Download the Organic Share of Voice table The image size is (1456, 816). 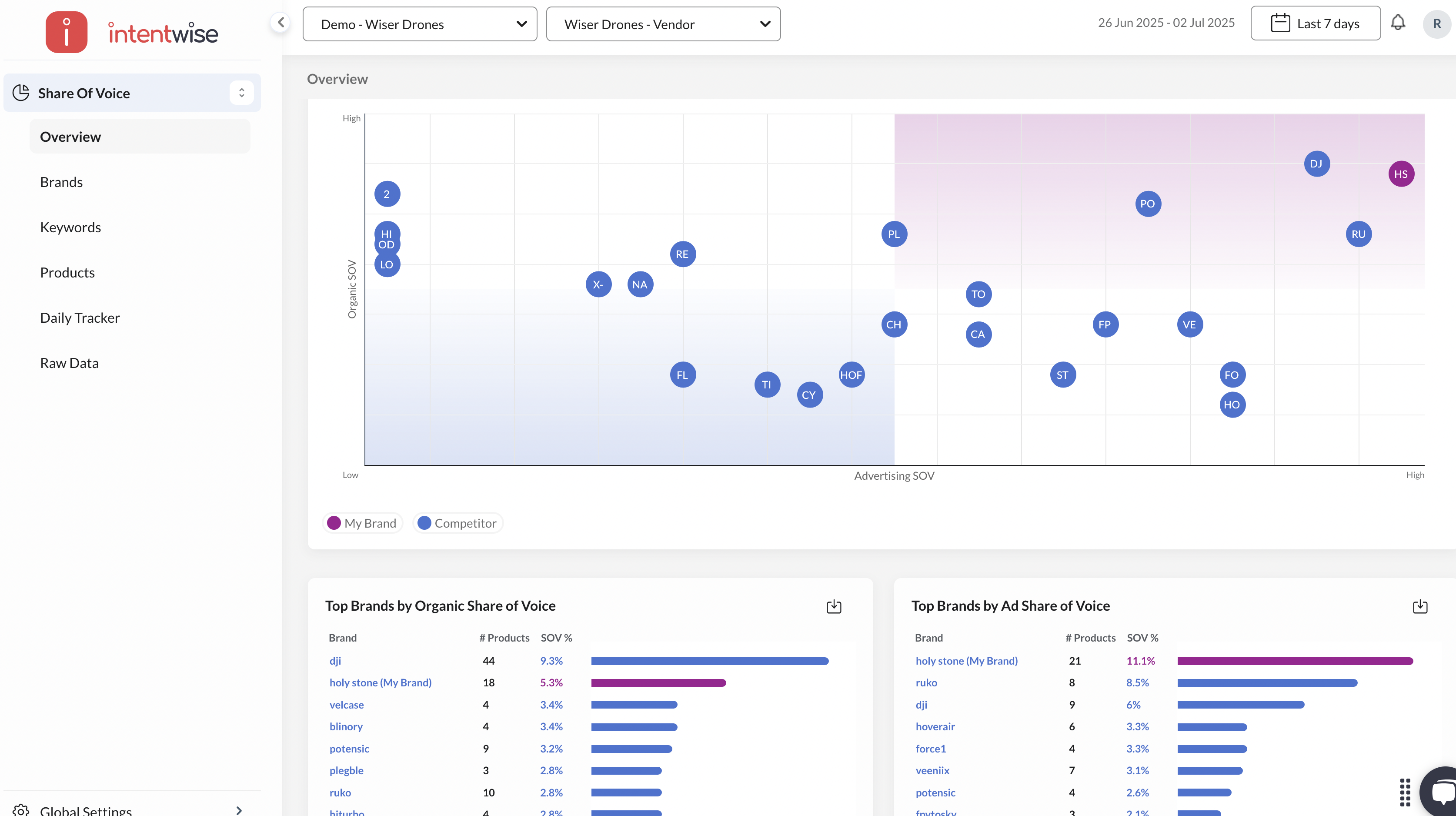click(834, 607)
